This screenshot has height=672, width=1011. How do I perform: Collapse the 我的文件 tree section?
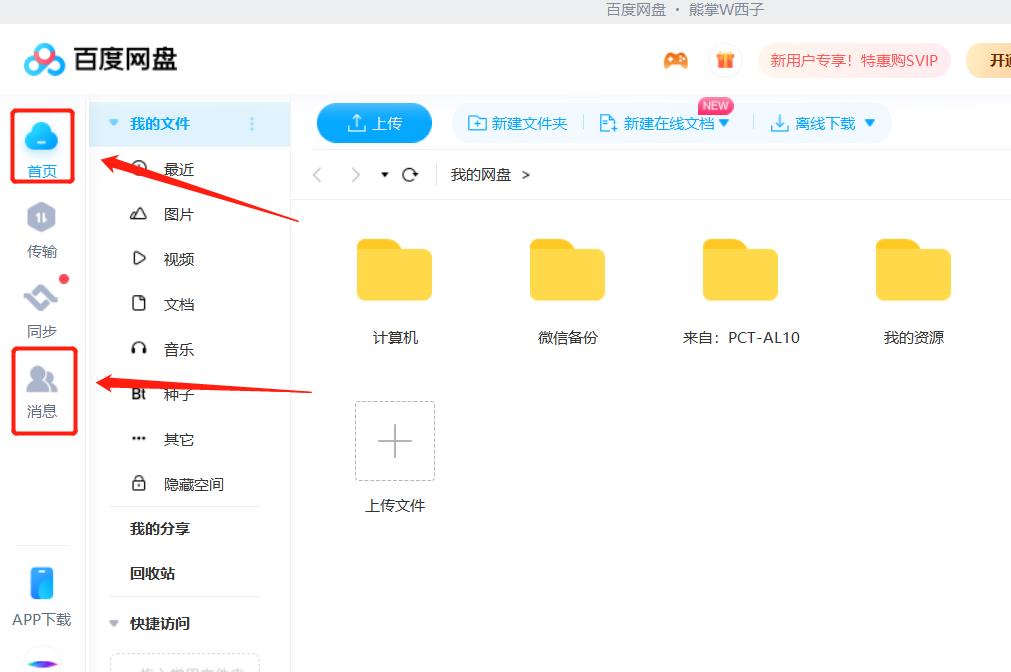114,123
